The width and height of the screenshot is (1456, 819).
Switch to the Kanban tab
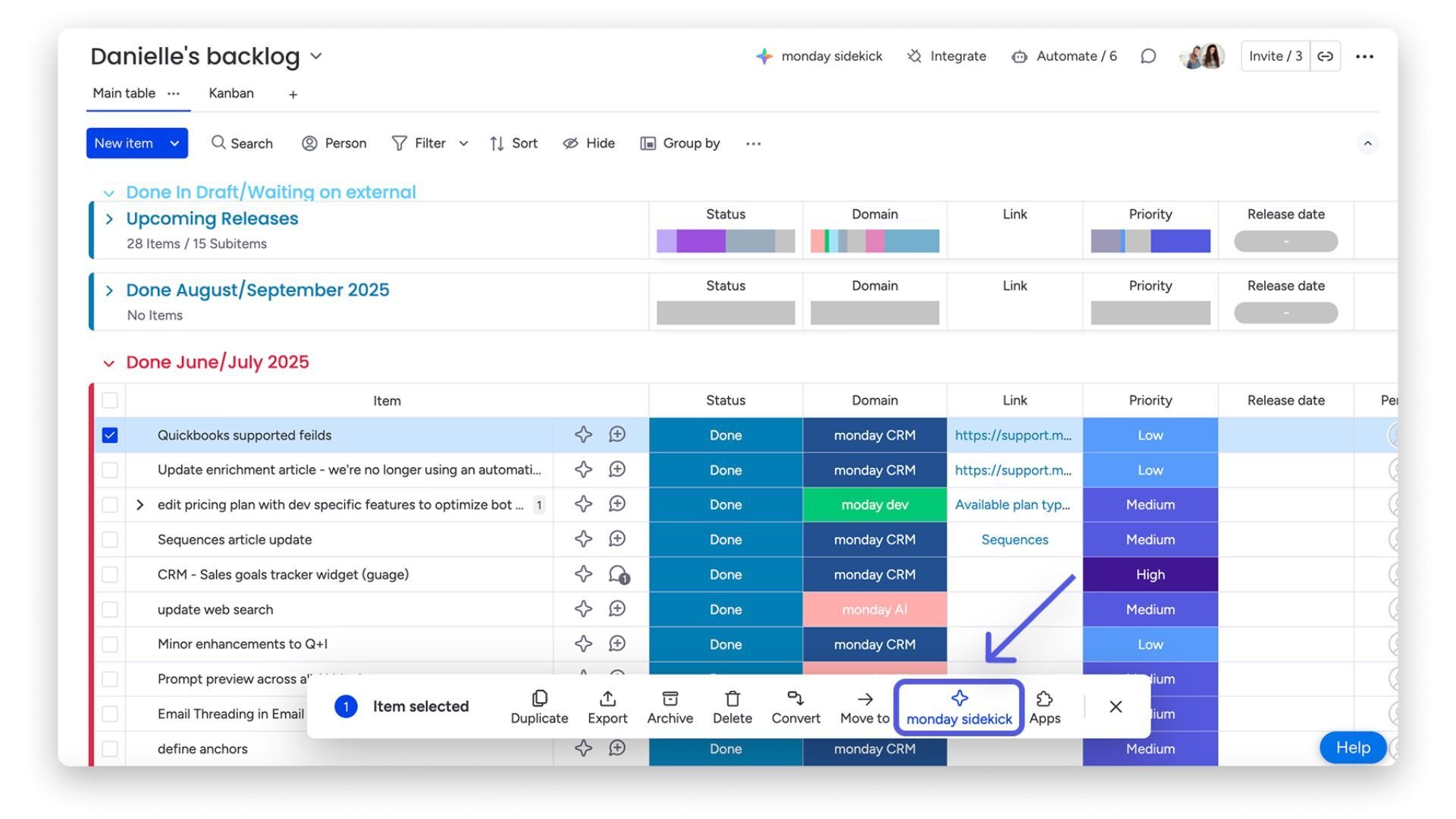coord(231,93)
